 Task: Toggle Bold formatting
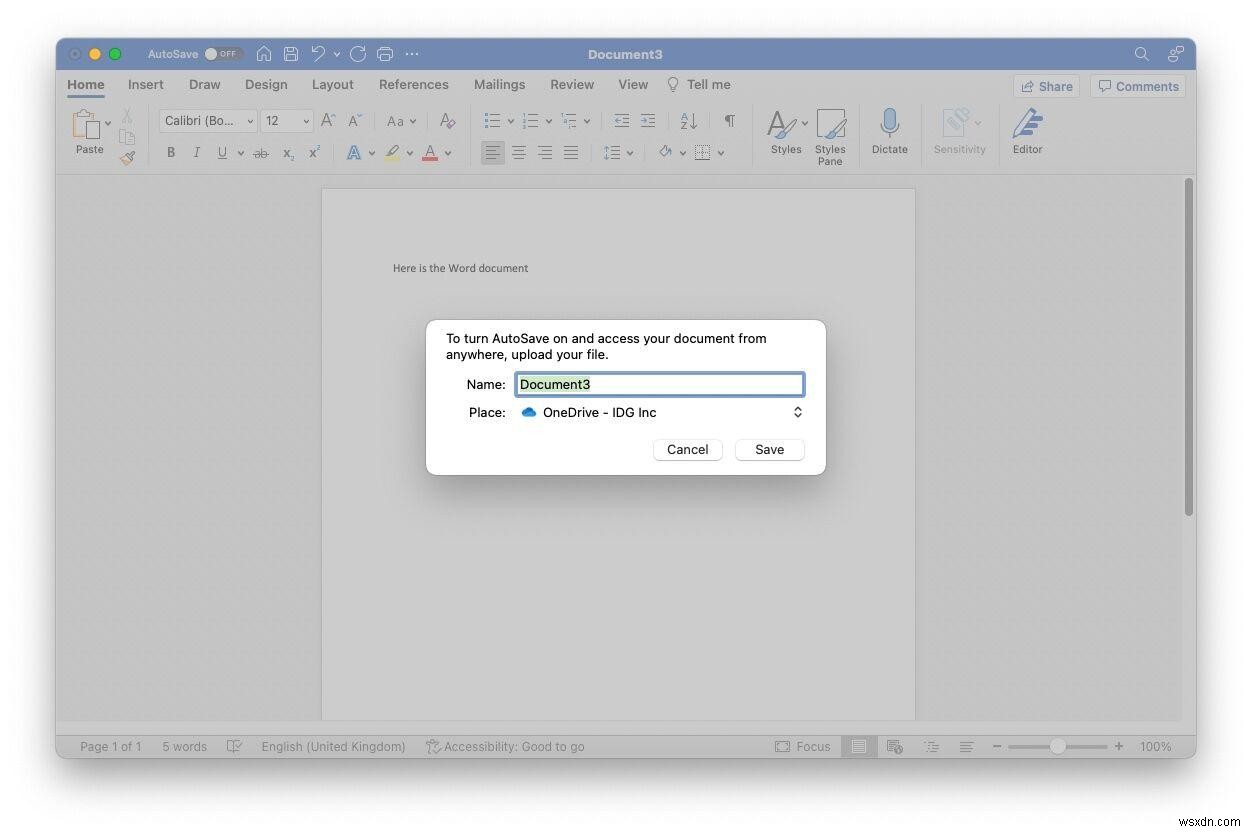pos(171,153)
